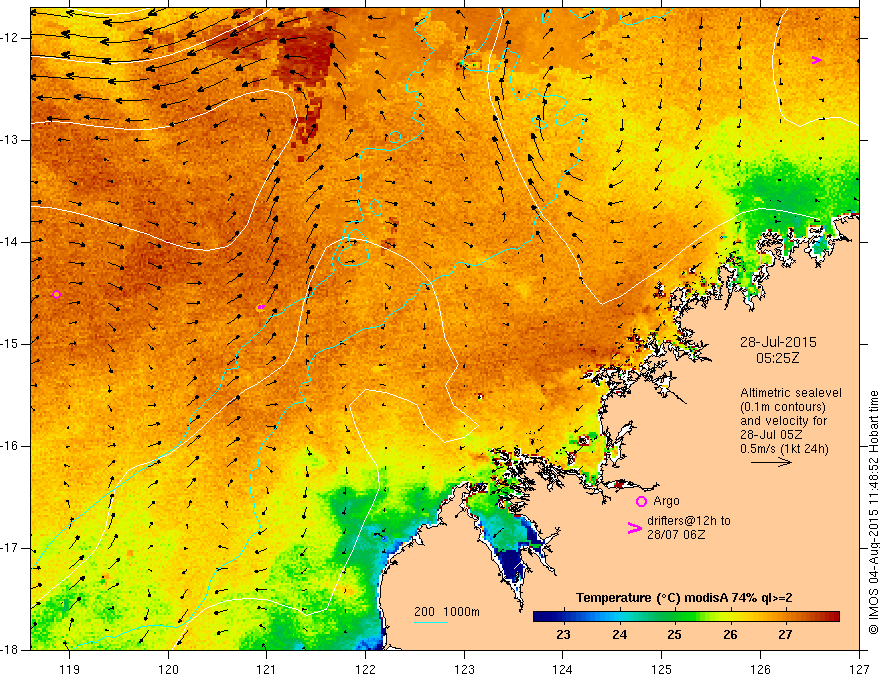Click the colorbar tick label 23
The image size is (880, 680).
click(x=563, y=635)
